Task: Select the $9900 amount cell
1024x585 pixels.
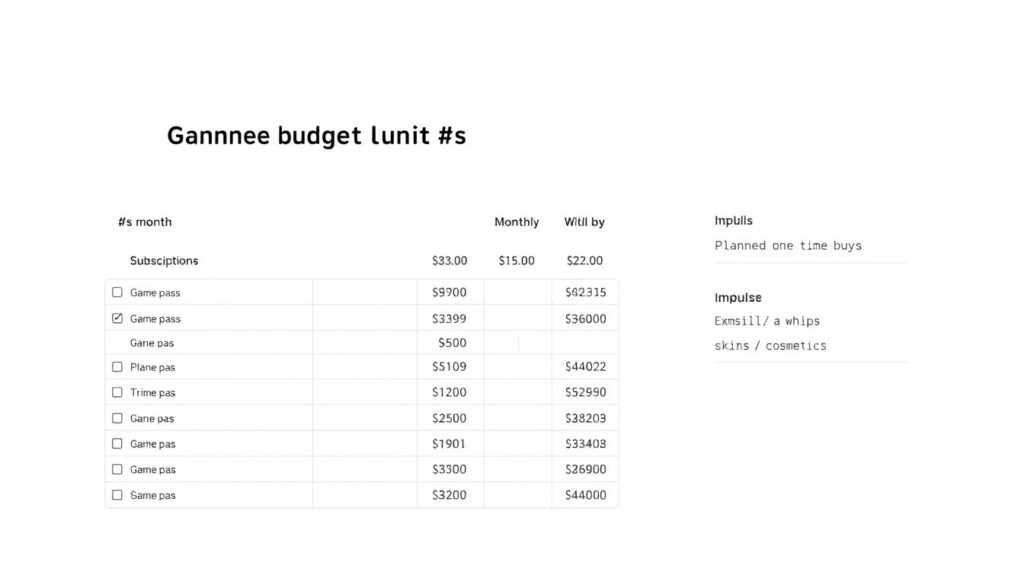Action: [x=451, y=292]
